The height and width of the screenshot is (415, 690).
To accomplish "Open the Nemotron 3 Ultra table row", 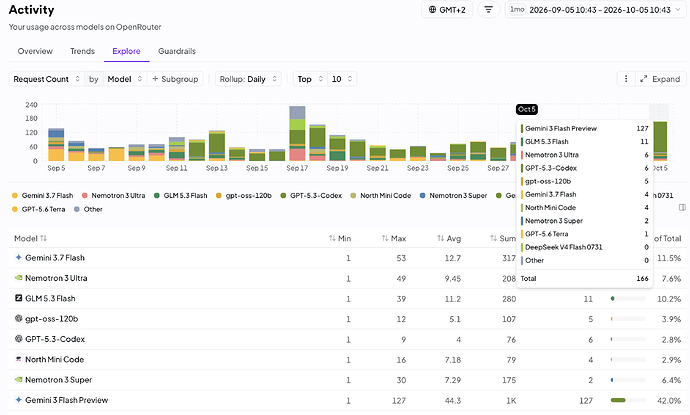I will 347,278.
